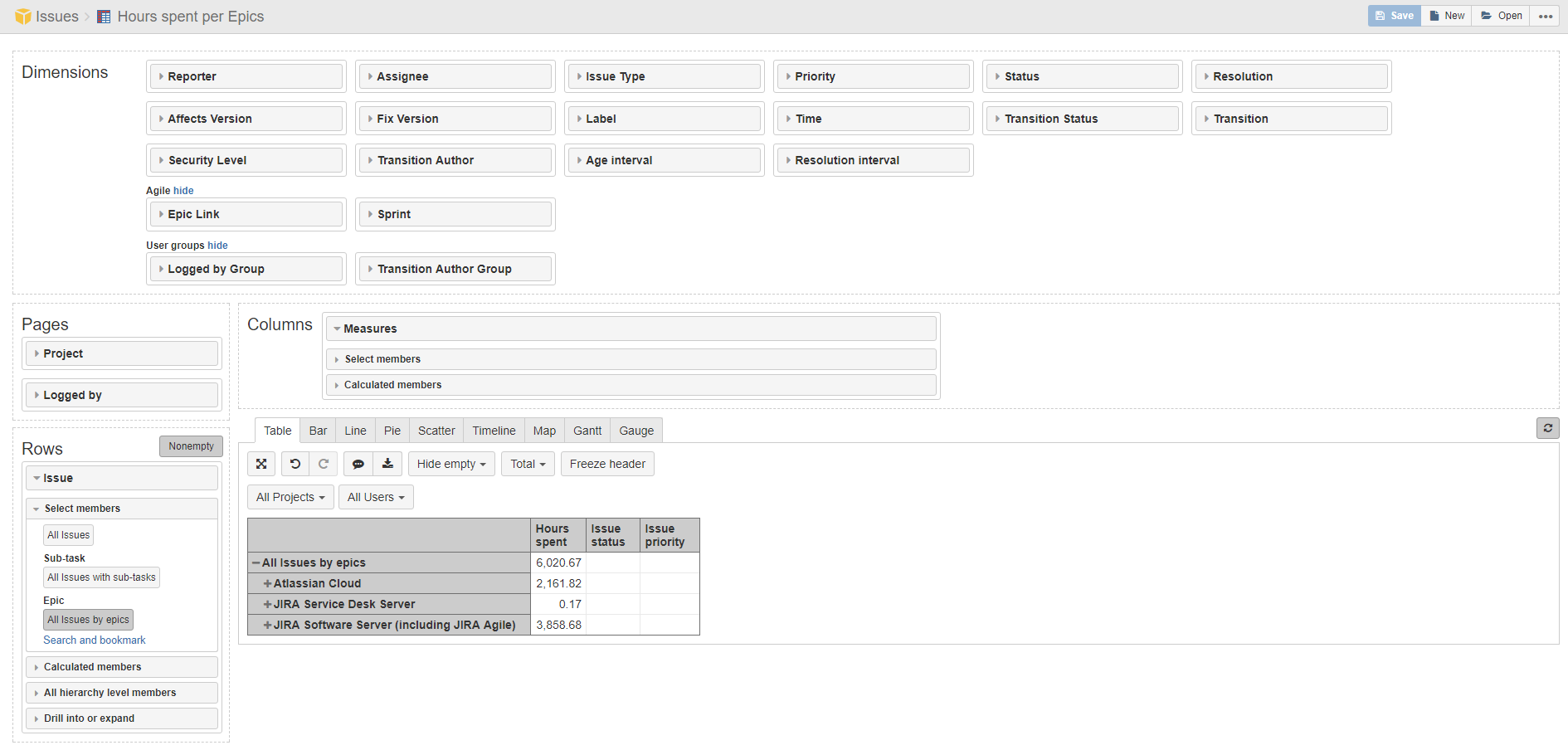Refresh the report with the reload icon
Viewport: 1568px width, 750px height.
coord(1547,427)
